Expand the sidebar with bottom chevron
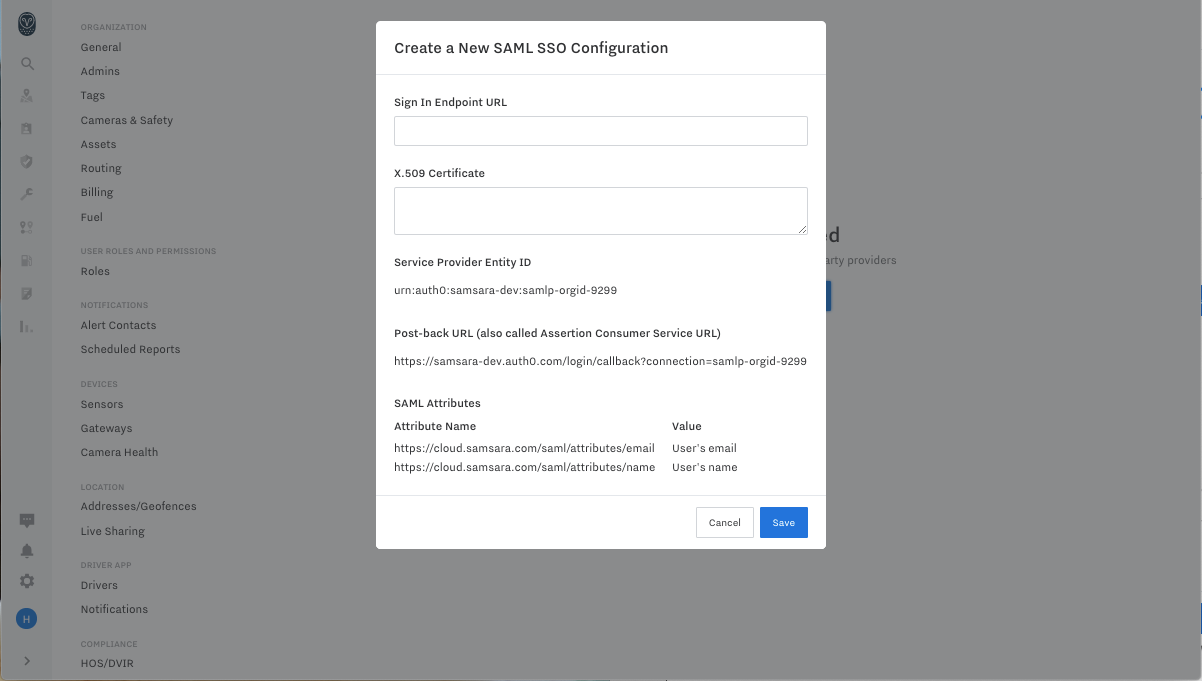 [x=27, y=661]
